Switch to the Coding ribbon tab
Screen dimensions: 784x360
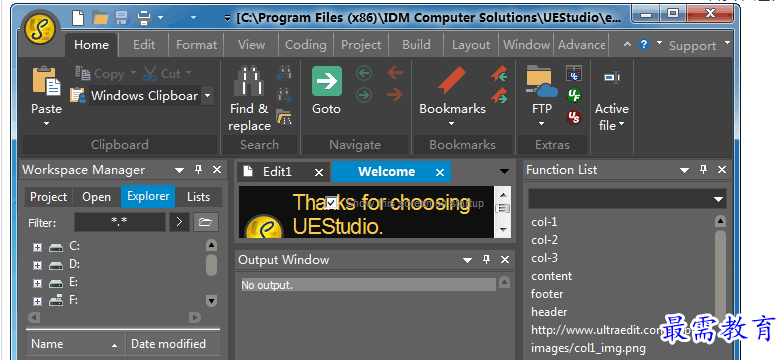[x=306, y=45]
